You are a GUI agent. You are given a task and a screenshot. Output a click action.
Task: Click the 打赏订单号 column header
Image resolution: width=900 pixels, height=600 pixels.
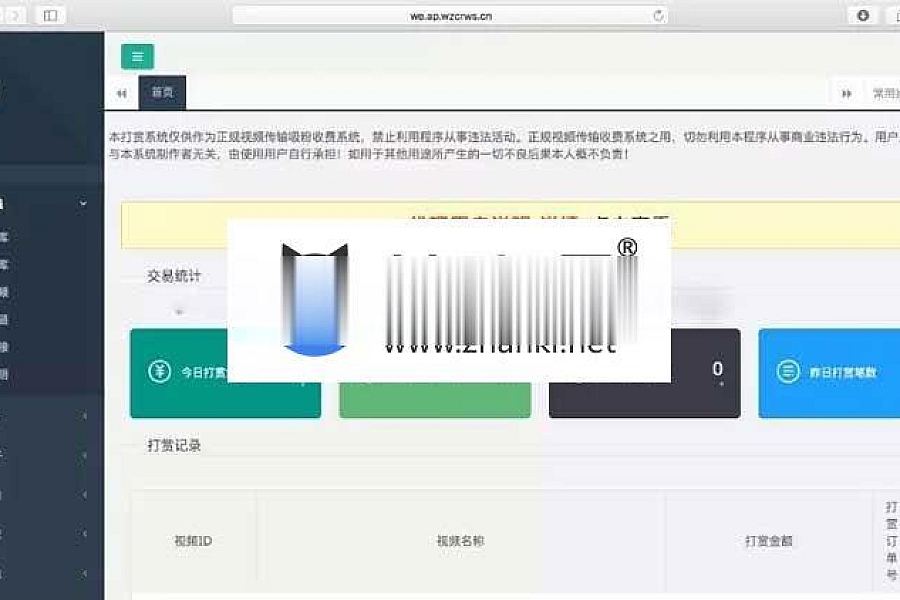click(891, 541)
